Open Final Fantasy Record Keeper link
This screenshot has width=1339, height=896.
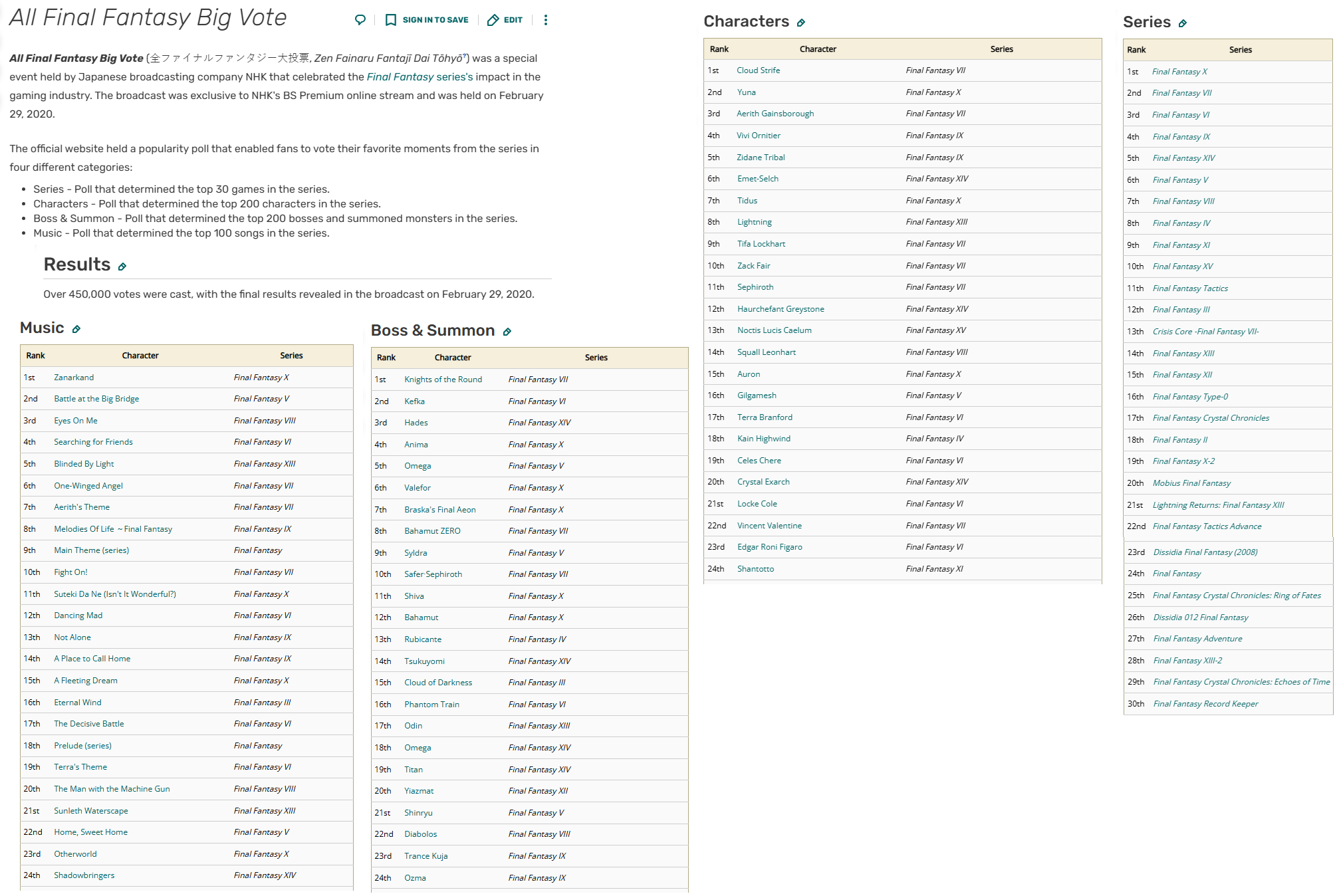coord(1205,704)
